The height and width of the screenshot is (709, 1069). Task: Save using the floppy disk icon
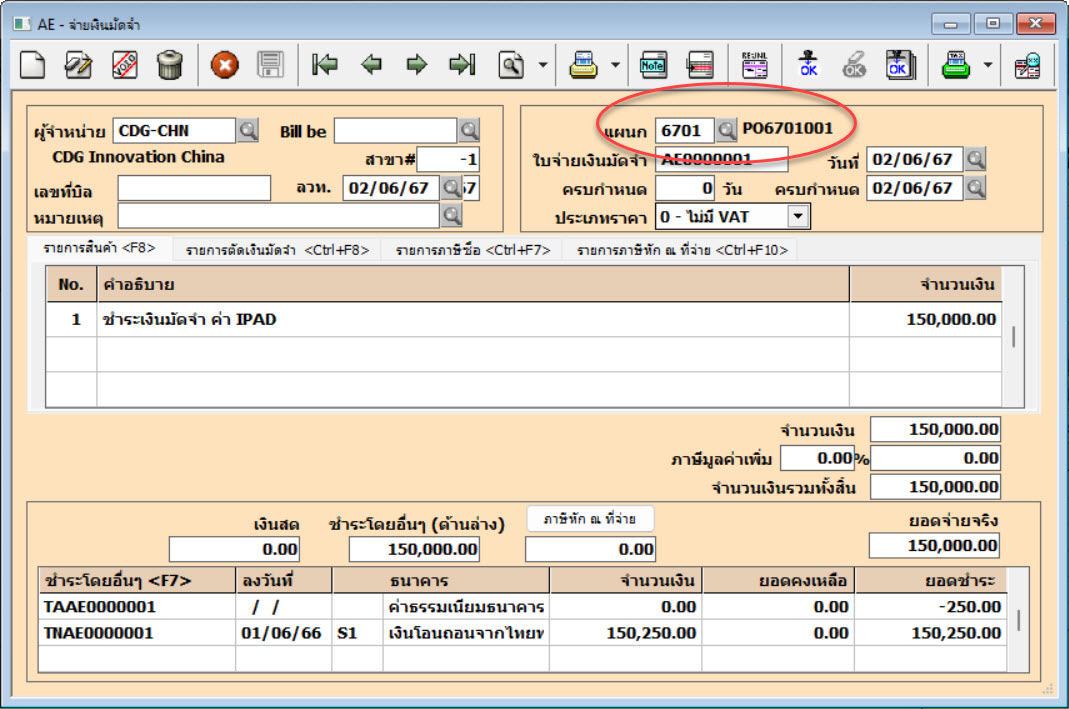270,65
